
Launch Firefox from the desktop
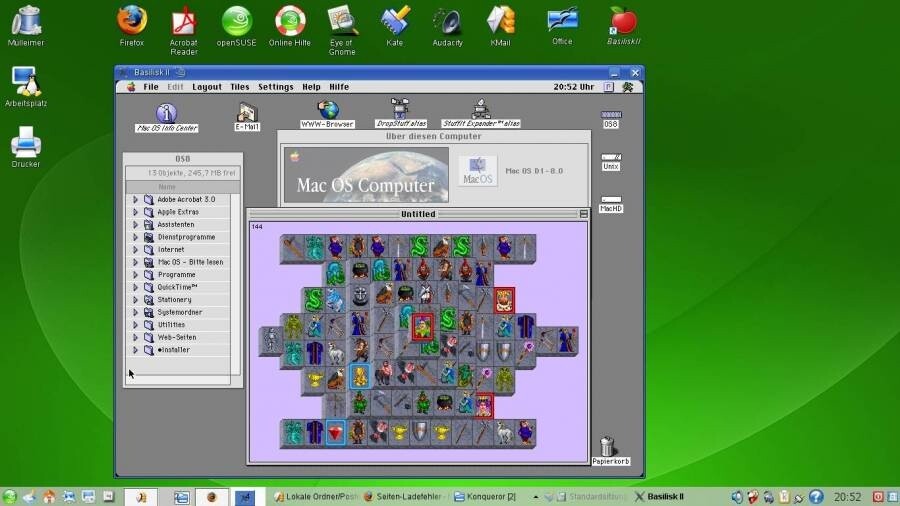tap(132, 21)
